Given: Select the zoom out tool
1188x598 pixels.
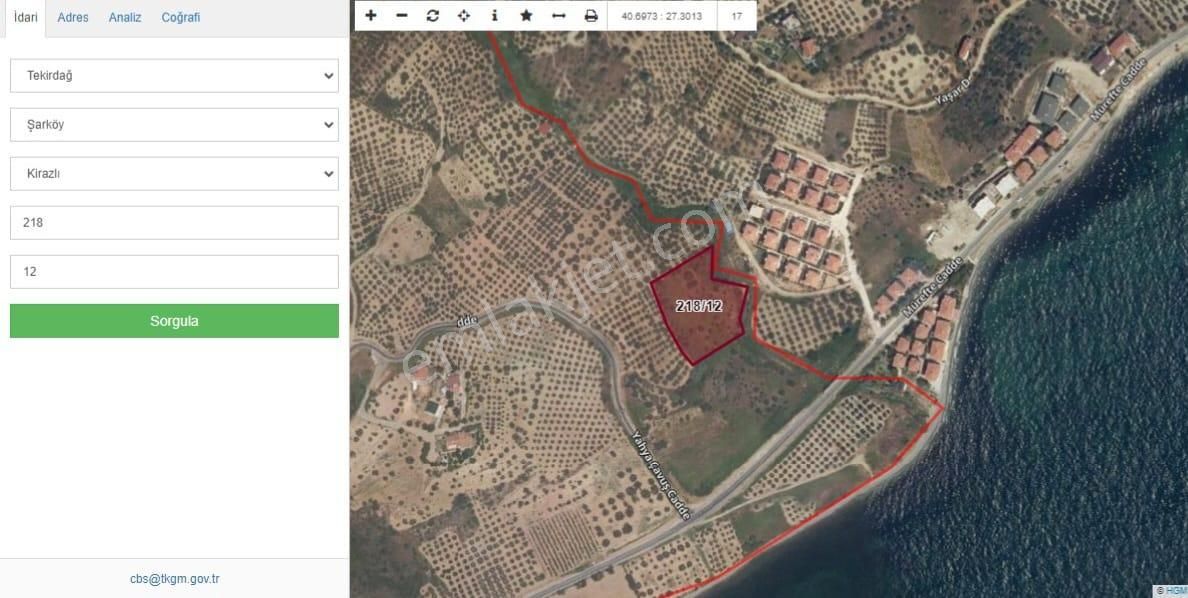Looking at the screenshot, I should pyautogui.click(x=401, y=15).
